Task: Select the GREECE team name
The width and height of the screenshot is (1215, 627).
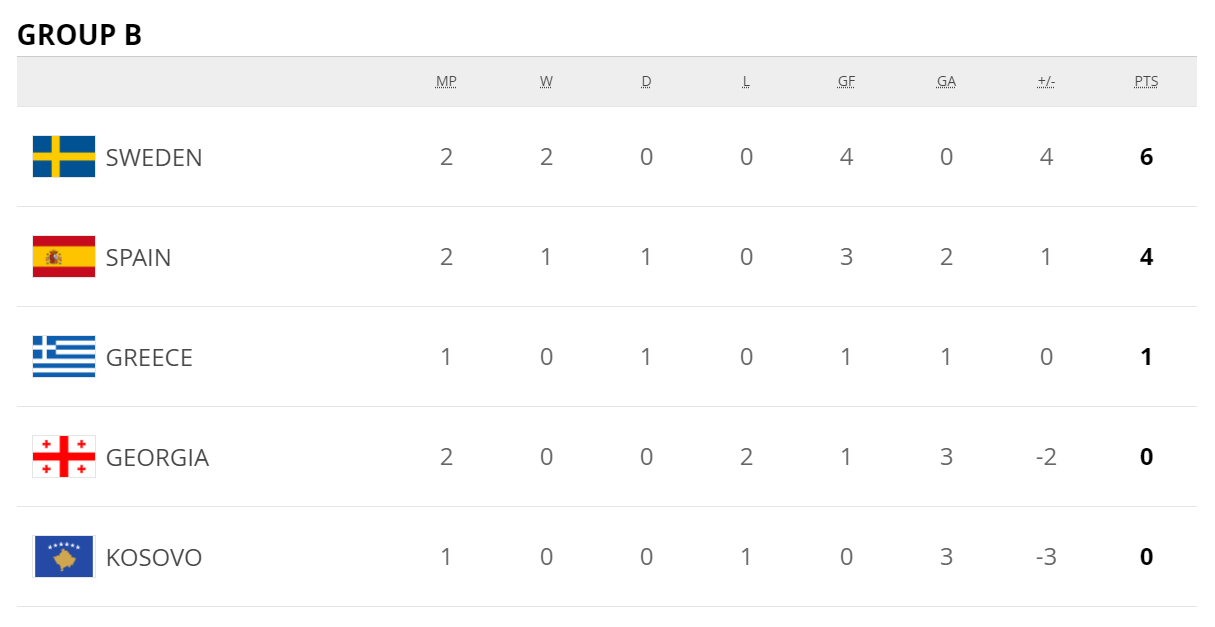Action: click(x=149, y=357)
